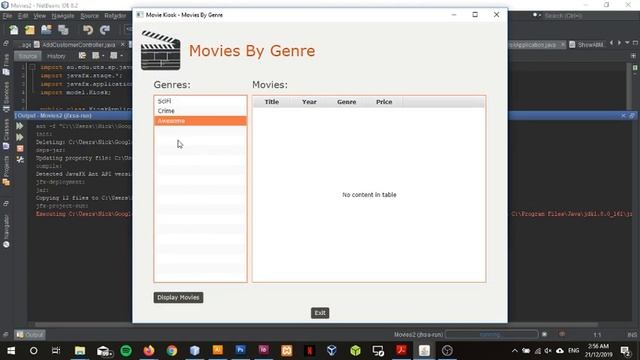Click the stop-task icon next to the progress bar
Viewport: 640px width, 360px height.
(544, 335)
